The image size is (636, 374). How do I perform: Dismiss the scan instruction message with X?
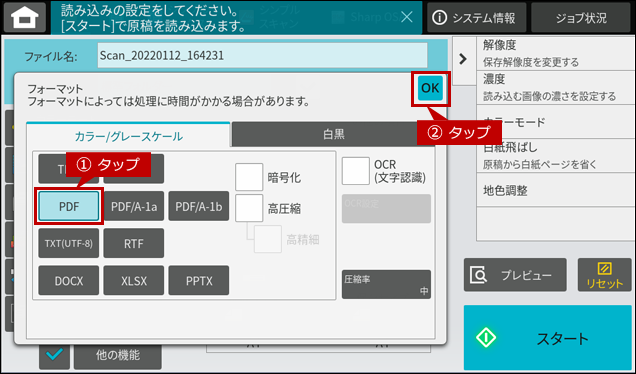(x=406, y=17)
